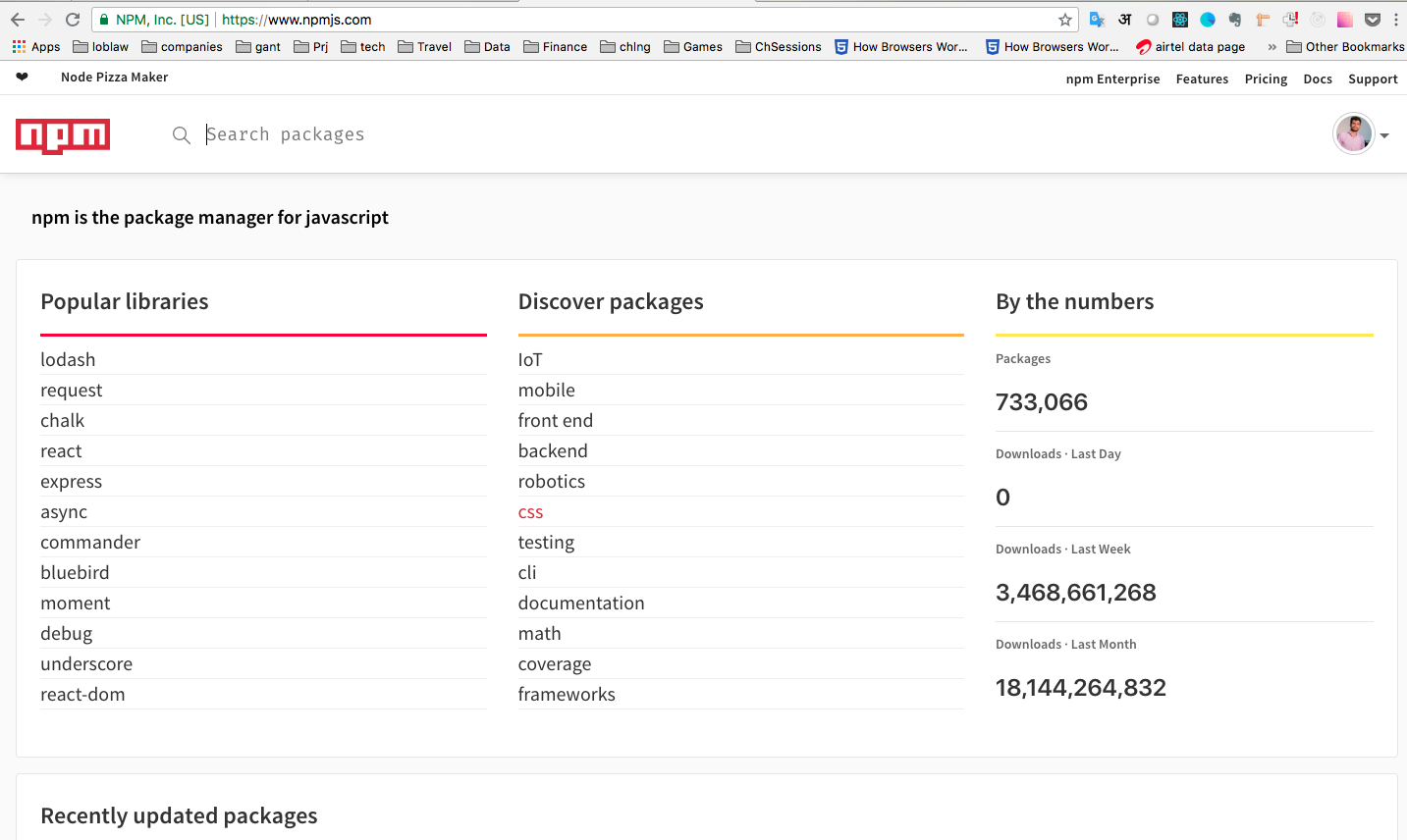Click the pointing-hand extension icon
The image size is (1407, 840).
[x=1263, y=20]
